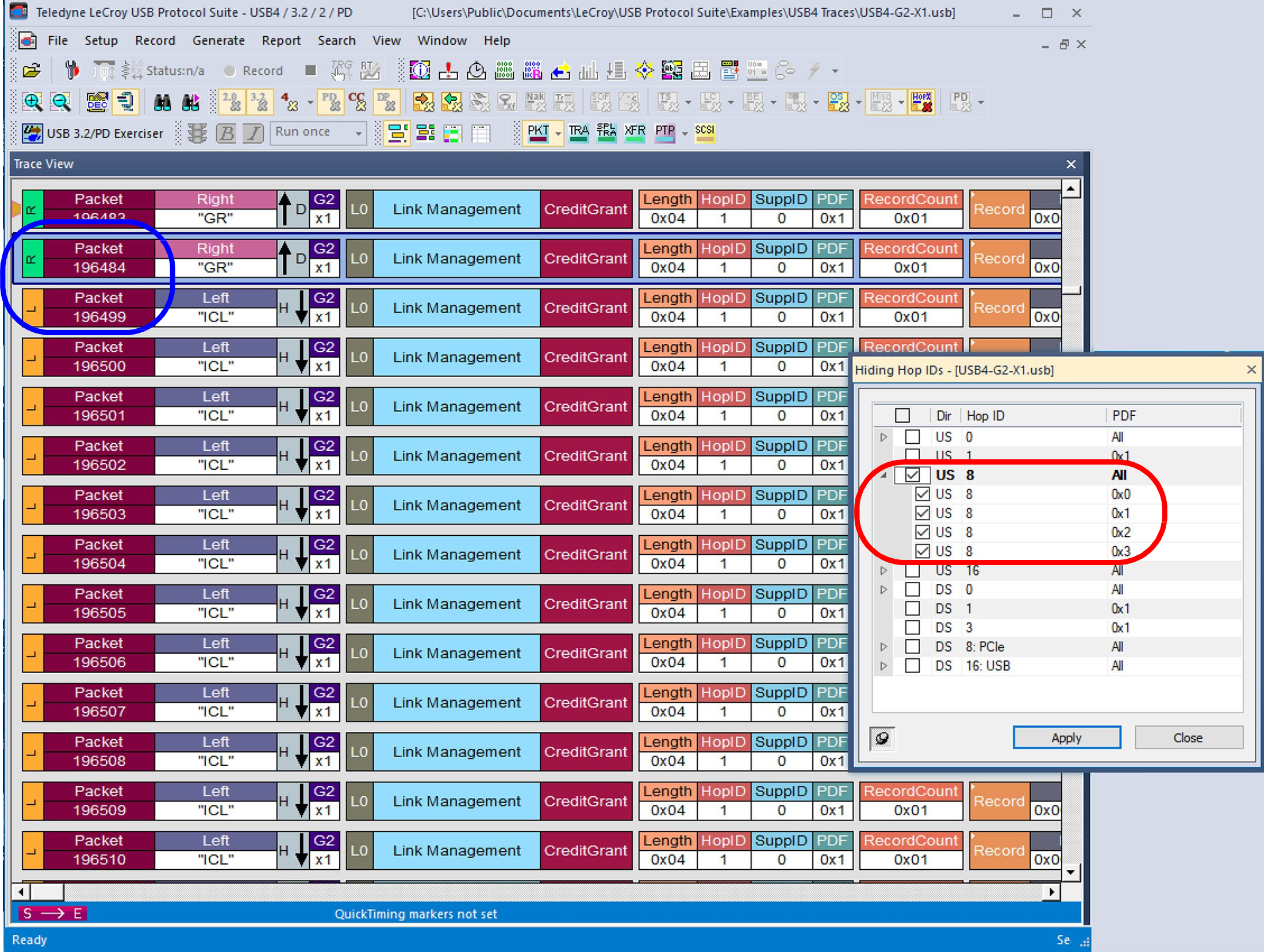This screenshot has width=1264, height=952.
Task: Open the PKT view dropdown arrow
Action: (x=558, y=133)
